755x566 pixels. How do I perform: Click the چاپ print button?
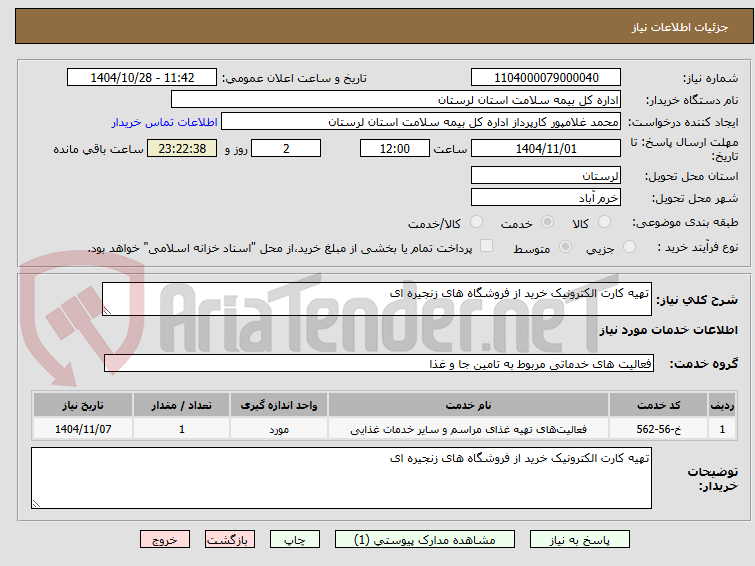click(295, 540)
